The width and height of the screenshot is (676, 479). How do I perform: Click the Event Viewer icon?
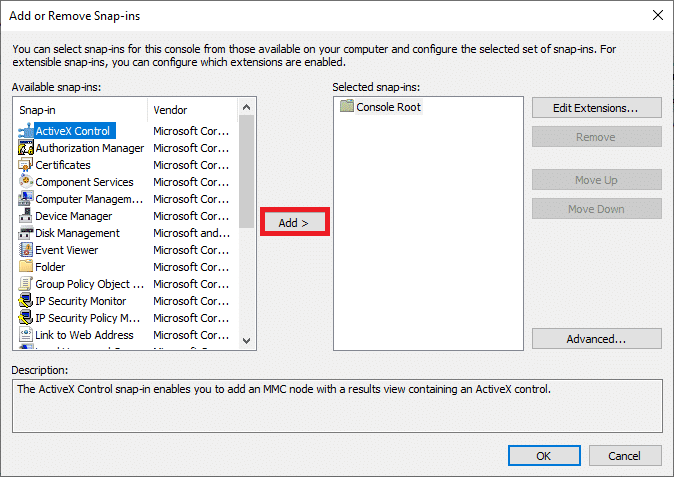(x=26, y=250)
